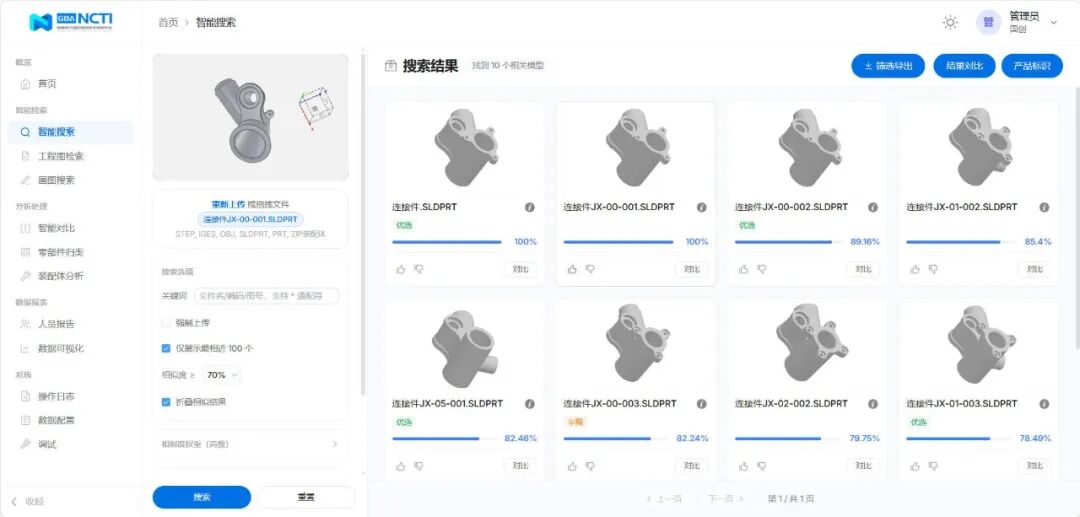Click the 筛选导出 button
The image size is (1080, 517).
pyautogui.click(x=888, y=66)
